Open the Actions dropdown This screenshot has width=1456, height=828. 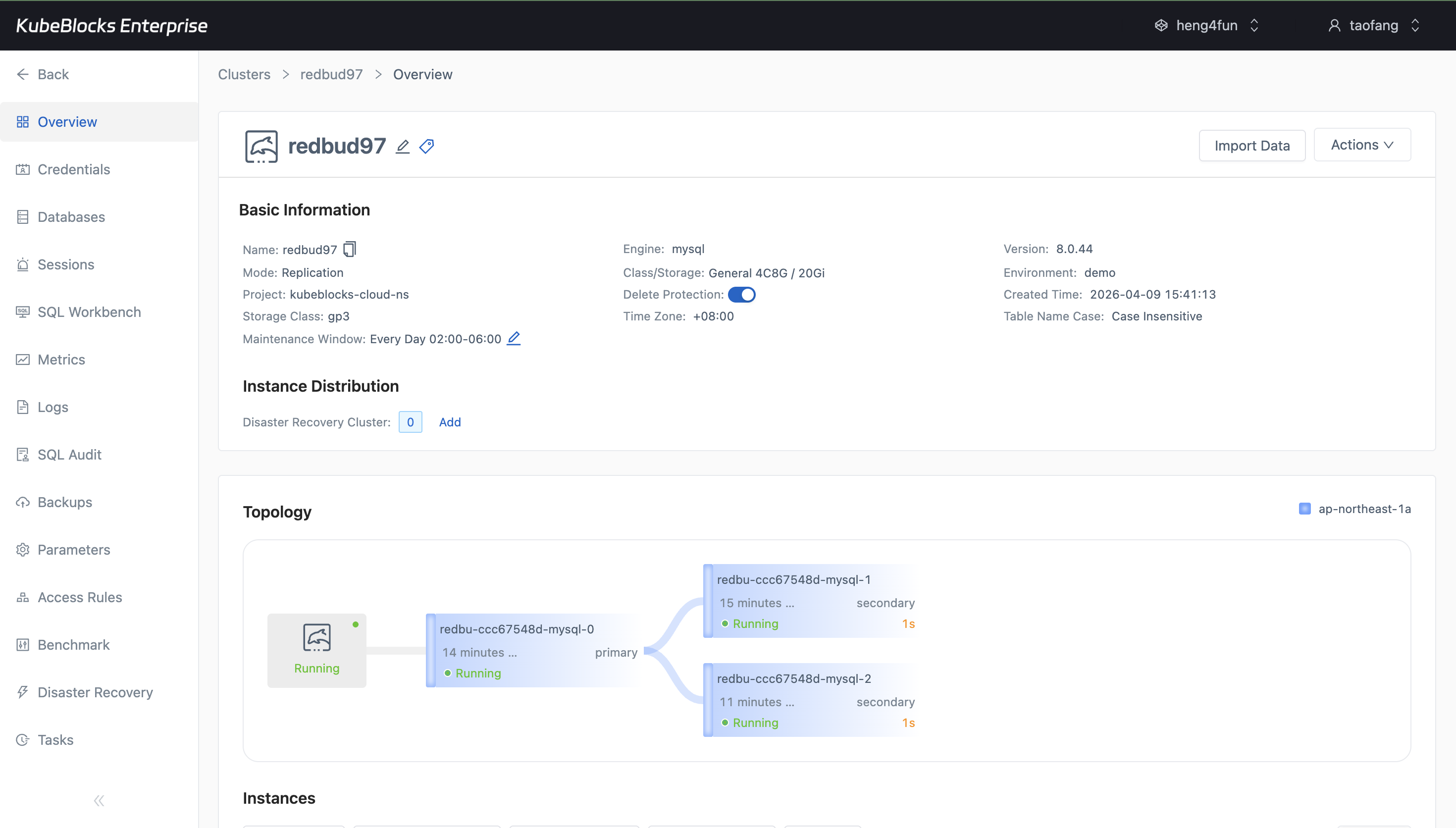pos(1362,145)
